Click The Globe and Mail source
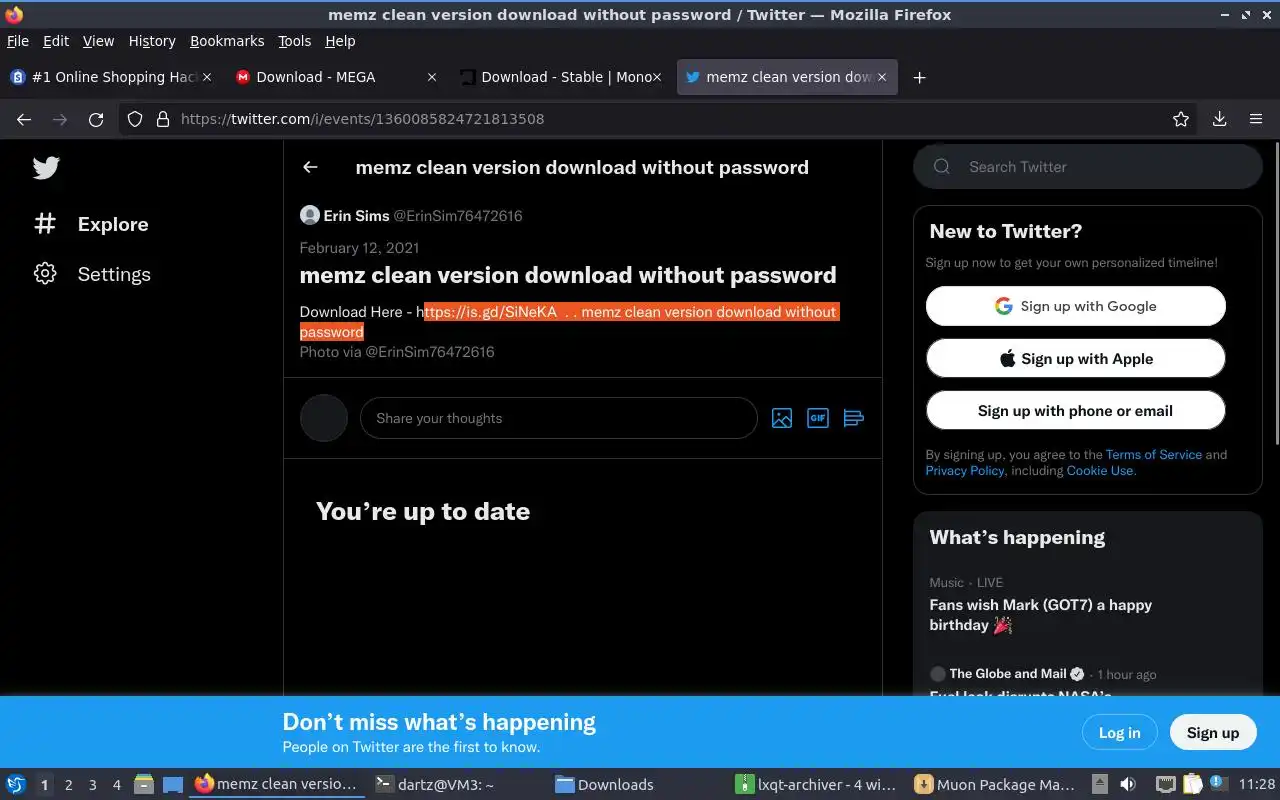 point(1008,674)
